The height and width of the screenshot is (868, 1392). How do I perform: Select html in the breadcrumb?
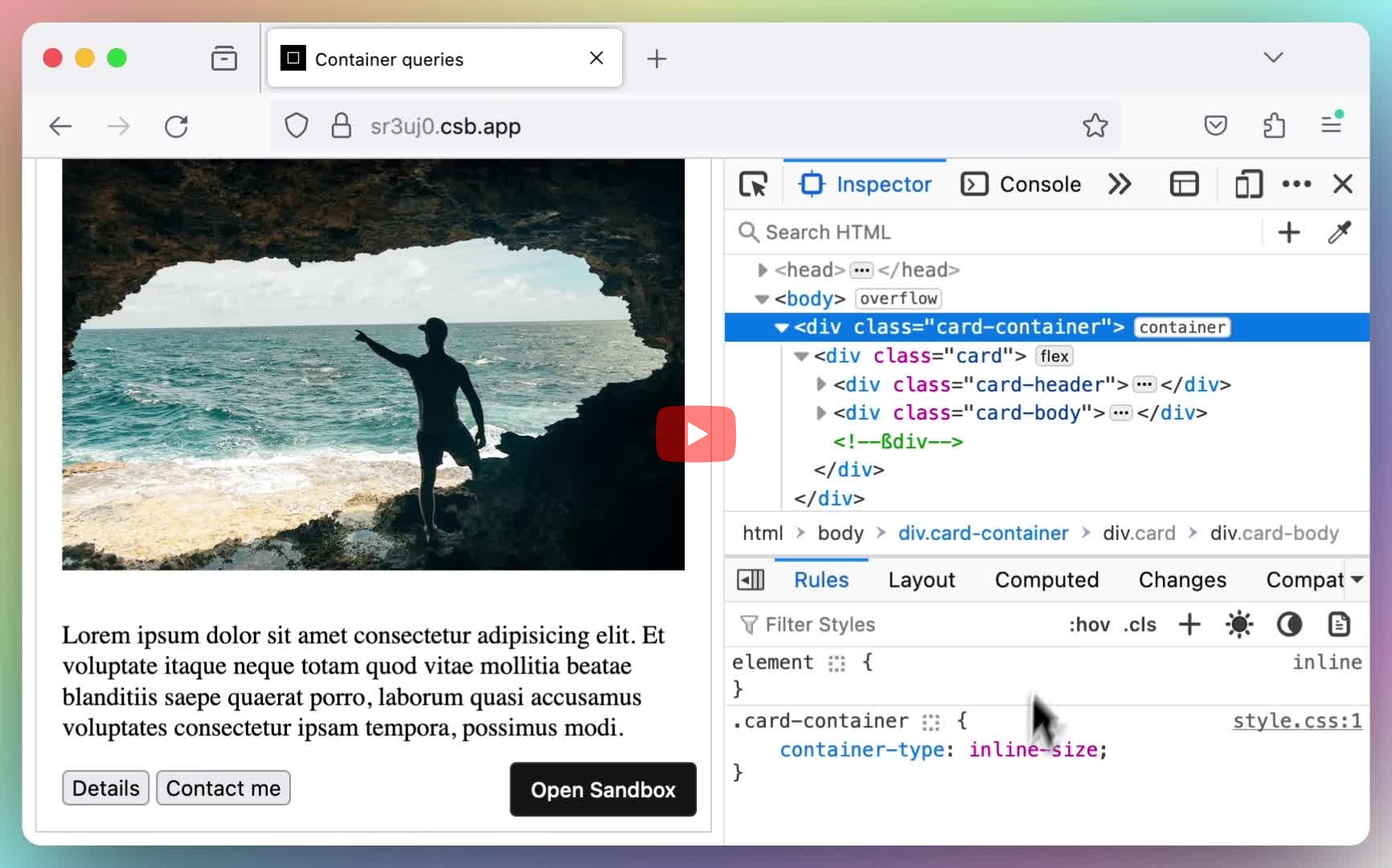point(763,533)
